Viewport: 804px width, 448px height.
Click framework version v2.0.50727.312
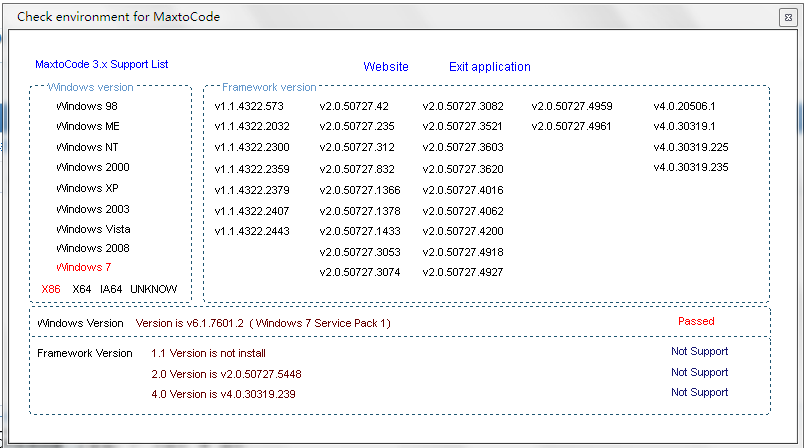point(357,147)
